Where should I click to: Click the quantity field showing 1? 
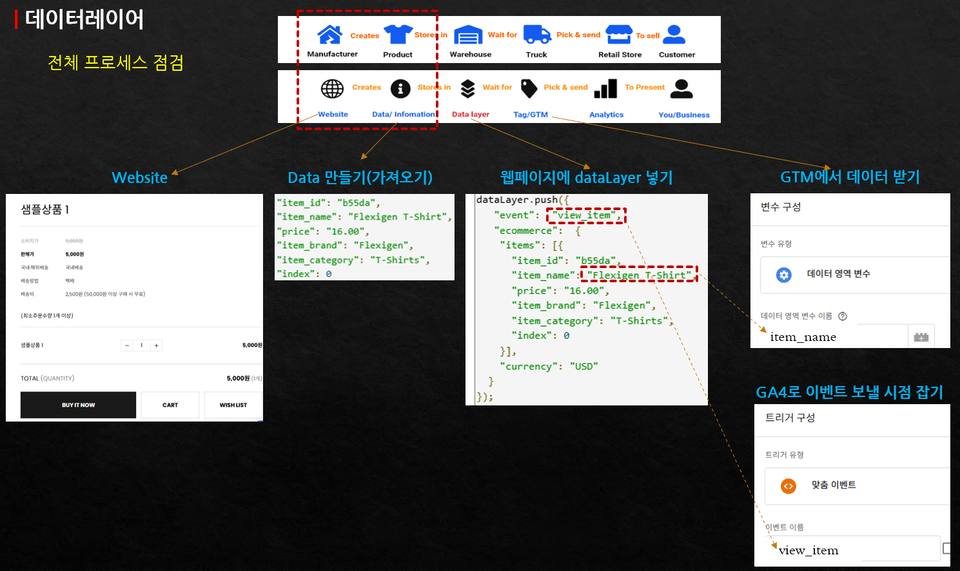point(141,346)
